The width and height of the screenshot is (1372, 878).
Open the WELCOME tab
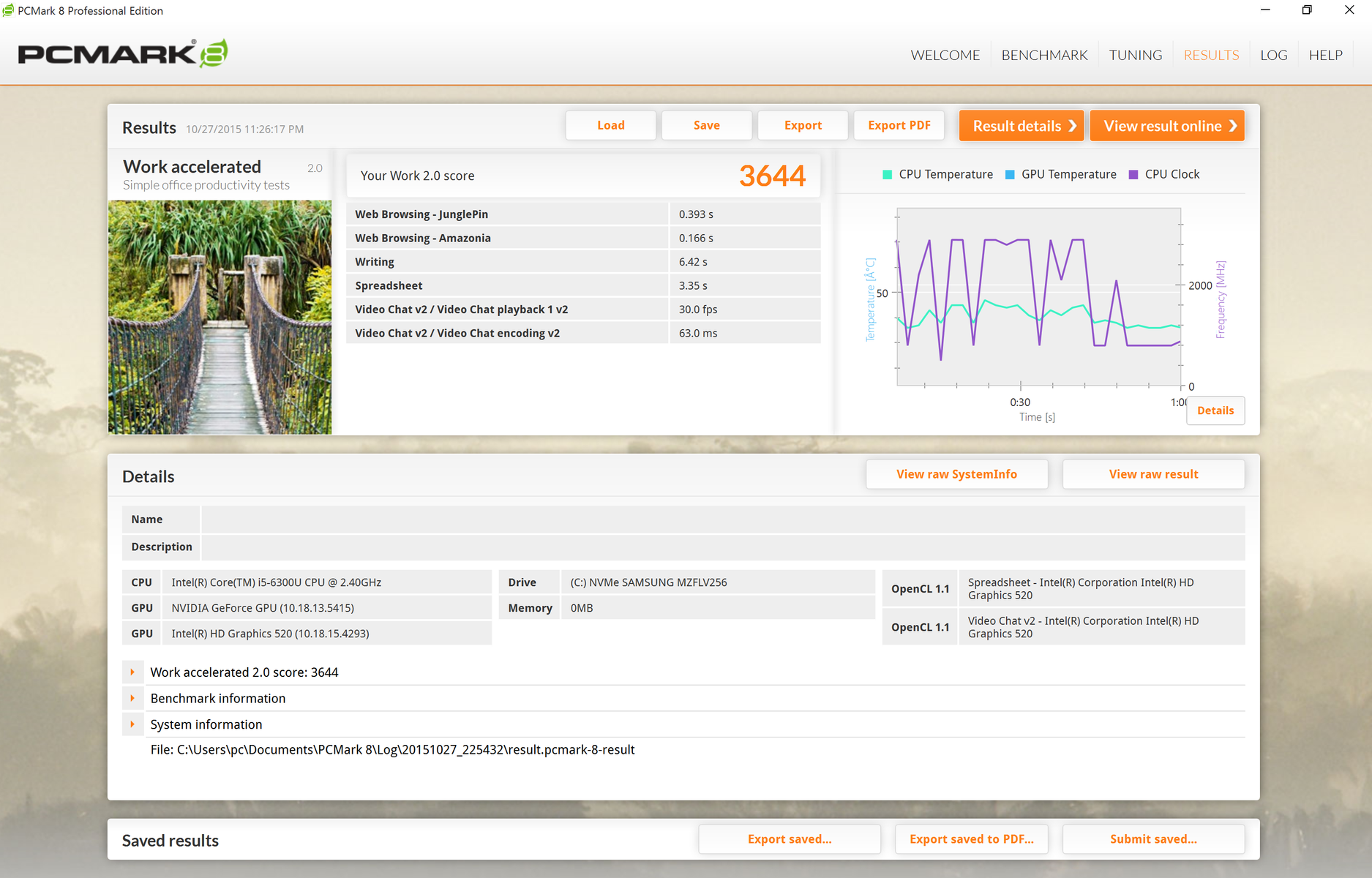click(945, 55)
